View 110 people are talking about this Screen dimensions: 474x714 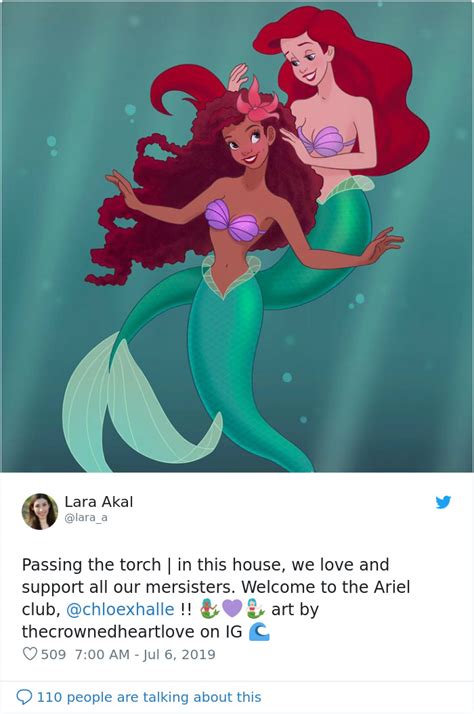point(149,697)
